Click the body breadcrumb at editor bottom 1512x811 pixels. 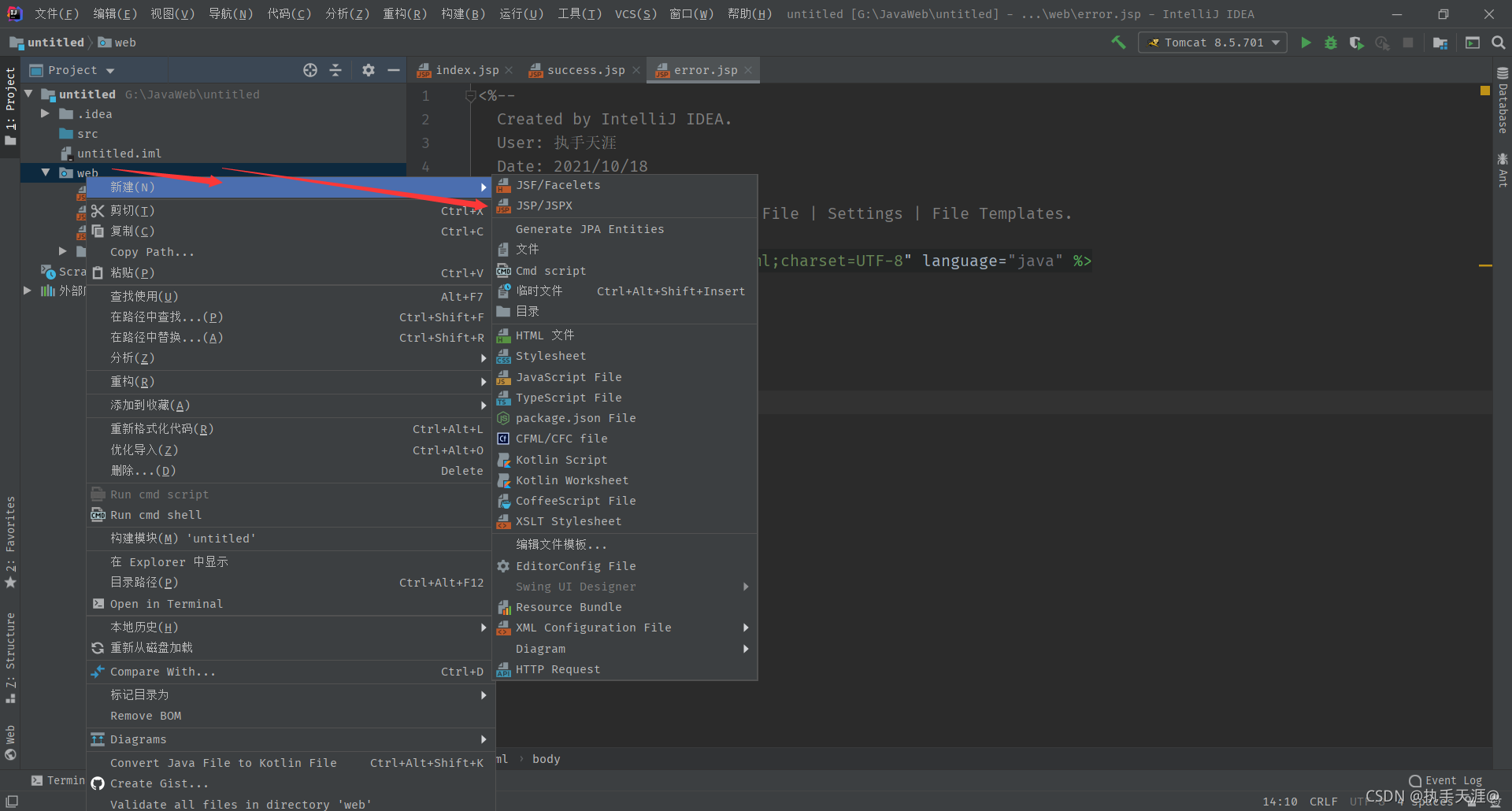click(x=546, y=759)
